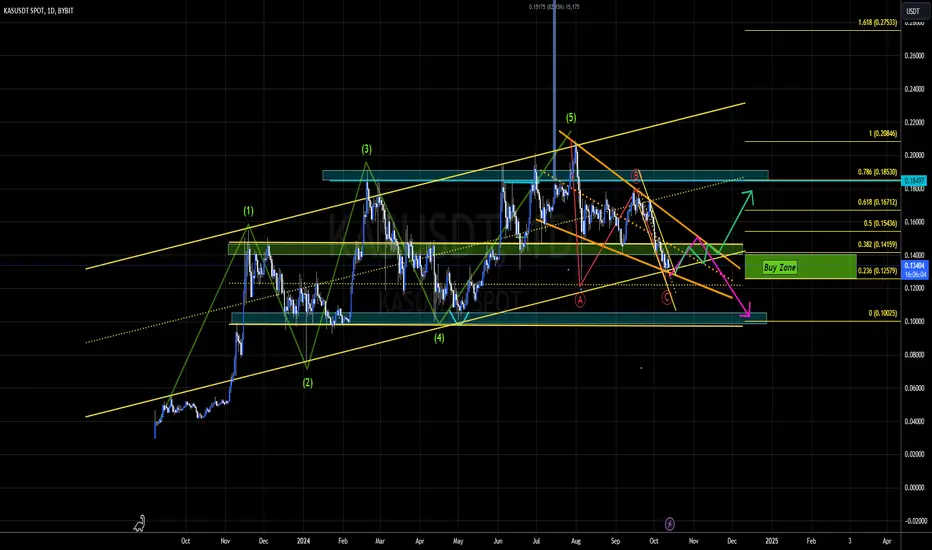Click the KASUSDT SPOT, 1D, BYBIT title
932x550 pixels.
pos(39,11)
